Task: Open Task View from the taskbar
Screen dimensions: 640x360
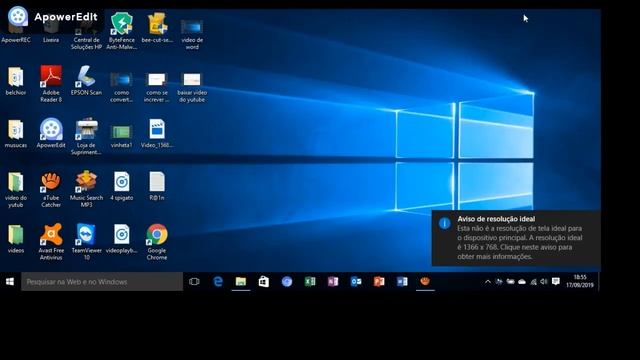Action: click(x=194, y=282)
